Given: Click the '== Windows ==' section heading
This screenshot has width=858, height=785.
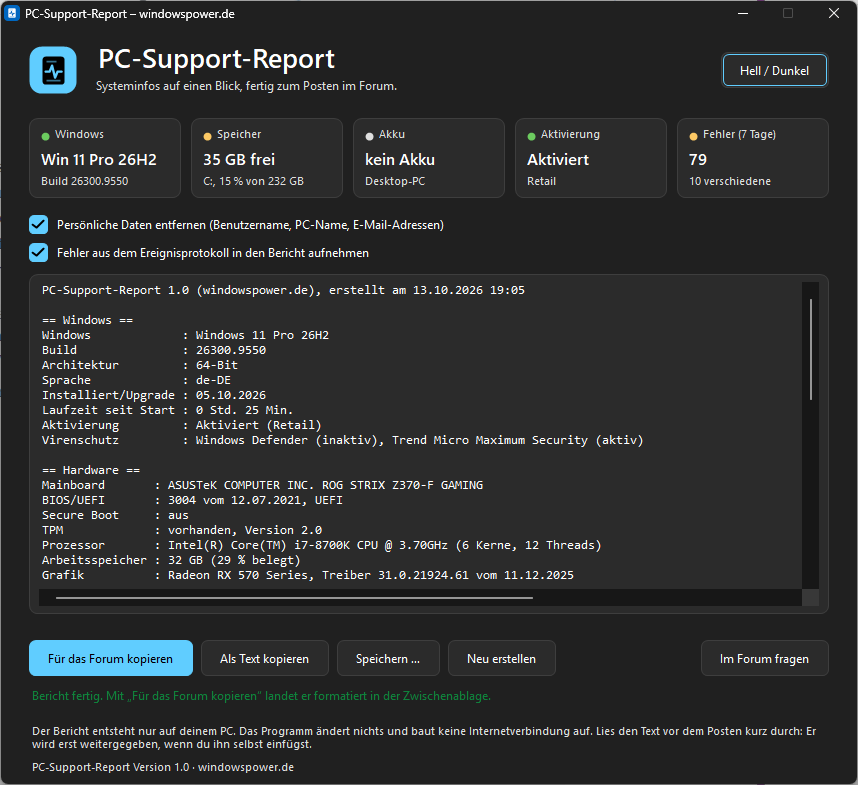Looking at the screenshot, I should click(88, 320).
